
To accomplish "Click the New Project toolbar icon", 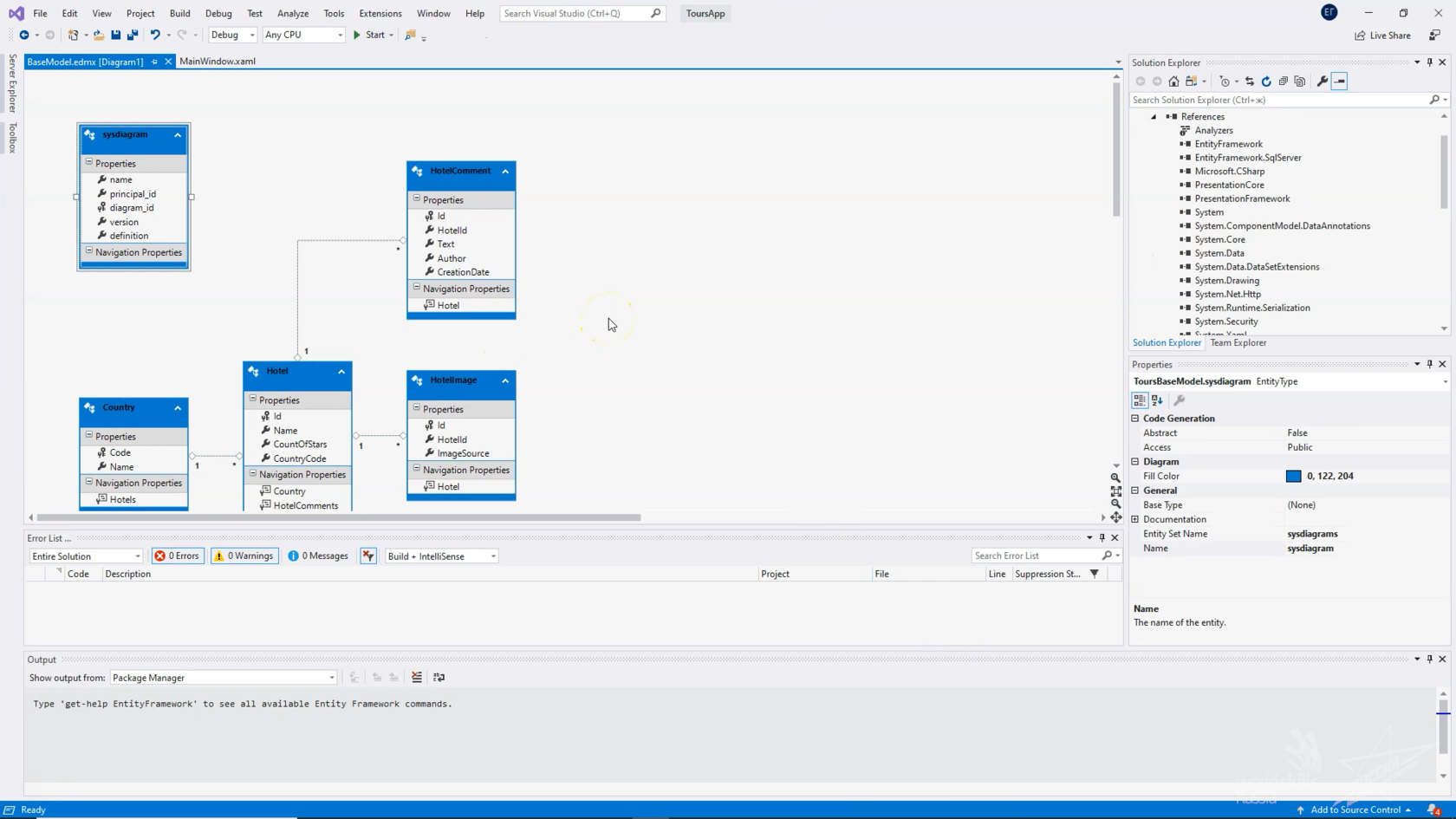I will click(x=74, y=35).
